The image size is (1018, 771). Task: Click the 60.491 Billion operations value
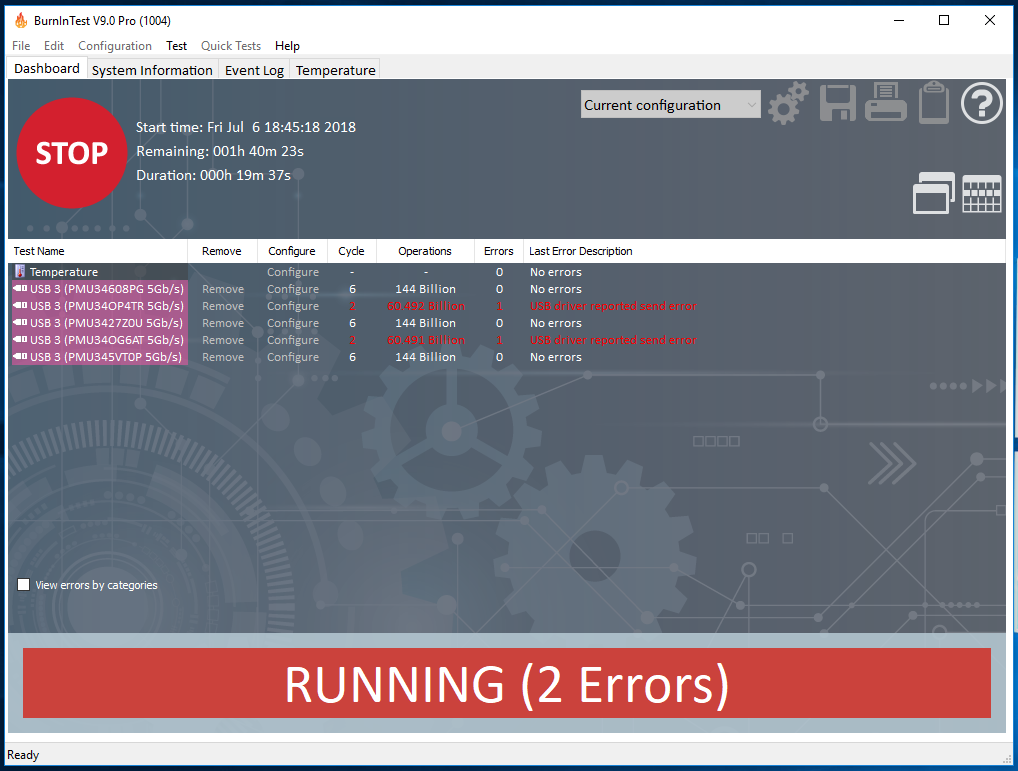[426, 339]
